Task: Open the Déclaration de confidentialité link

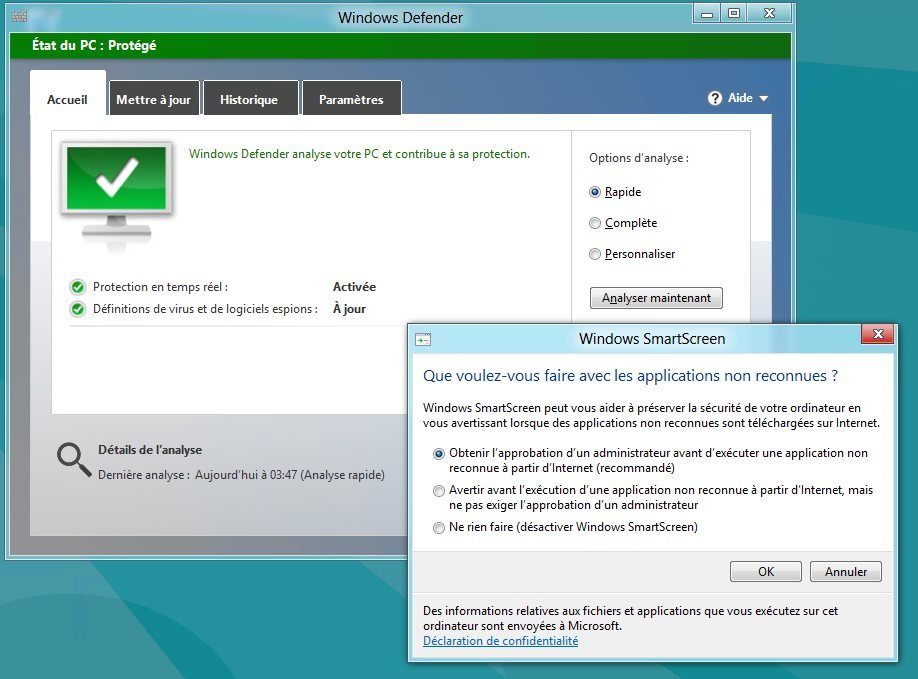Action: tap(501, 641)
